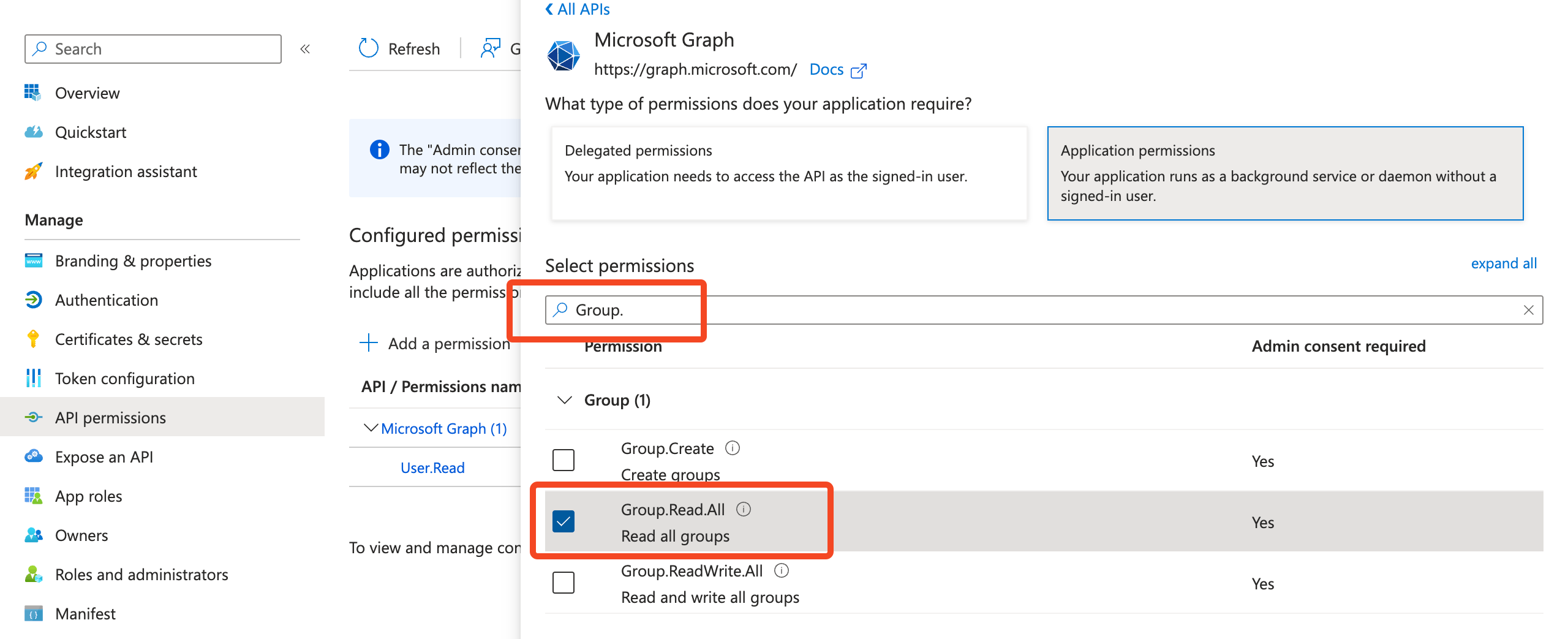Screen dimensions: 1568x639
Task: Click the Integration assistant rocket icon
Action: [33, 171]
